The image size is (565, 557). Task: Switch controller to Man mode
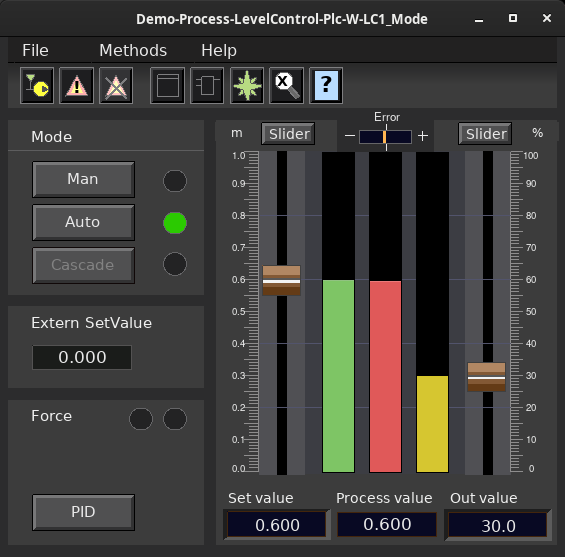pyautogui.click(x=83, y=179)
